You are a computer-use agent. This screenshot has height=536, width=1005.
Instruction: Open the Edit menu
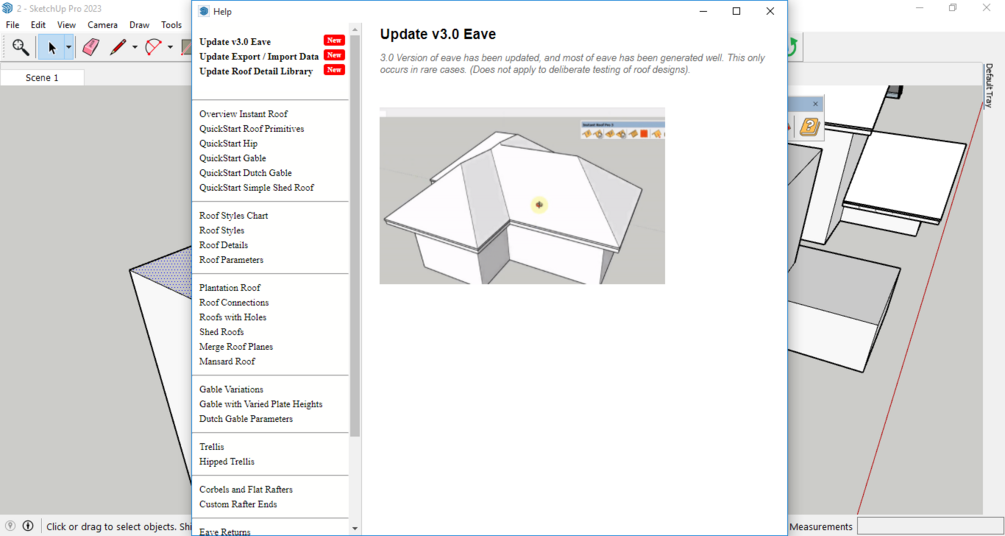(x=38, y=25)
